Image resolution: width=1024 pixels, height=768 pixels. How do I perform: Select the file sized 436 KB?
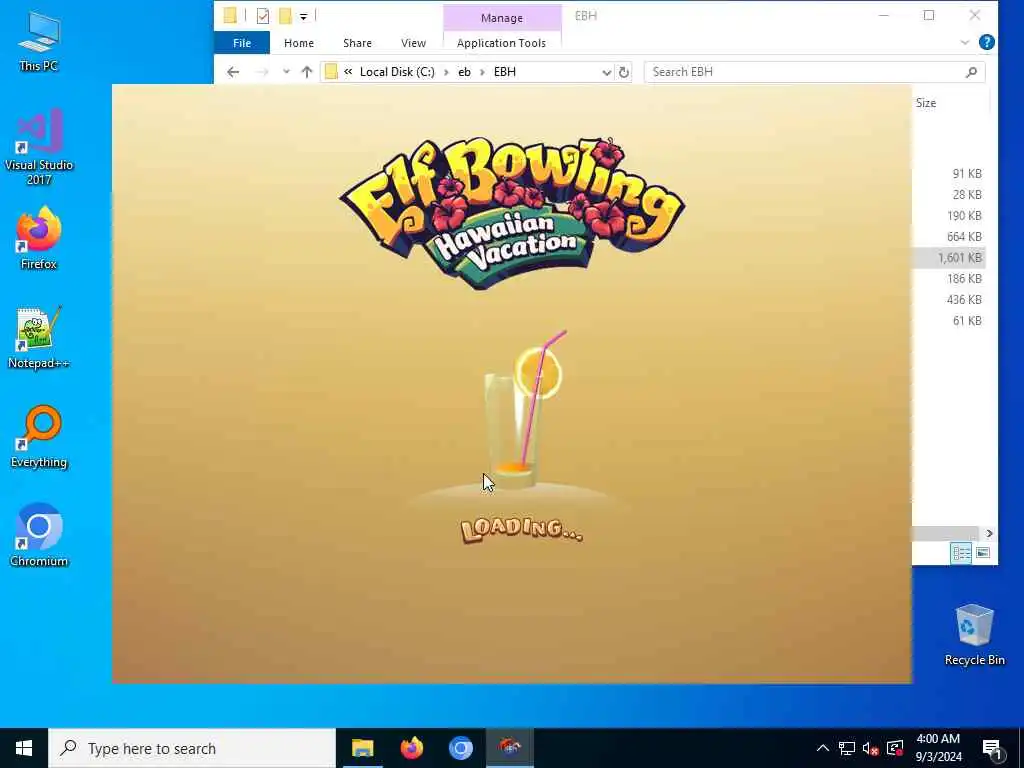[964, 299]
